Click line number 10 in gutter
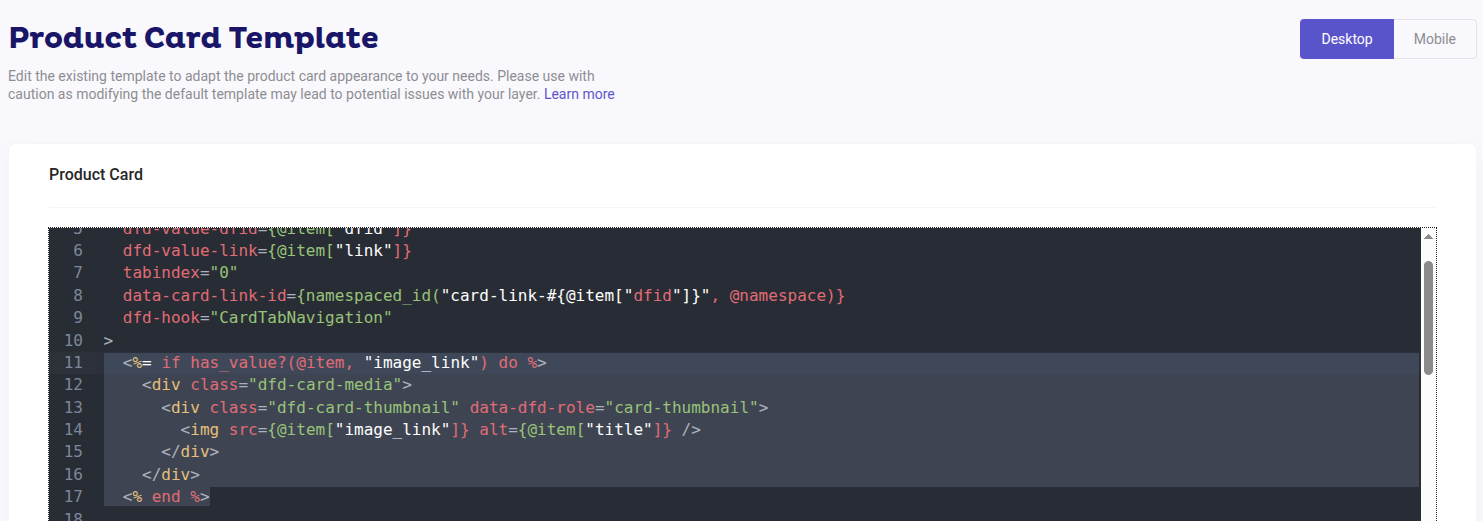This screenshot has width=1483, height=521. [x=73, y=340]
